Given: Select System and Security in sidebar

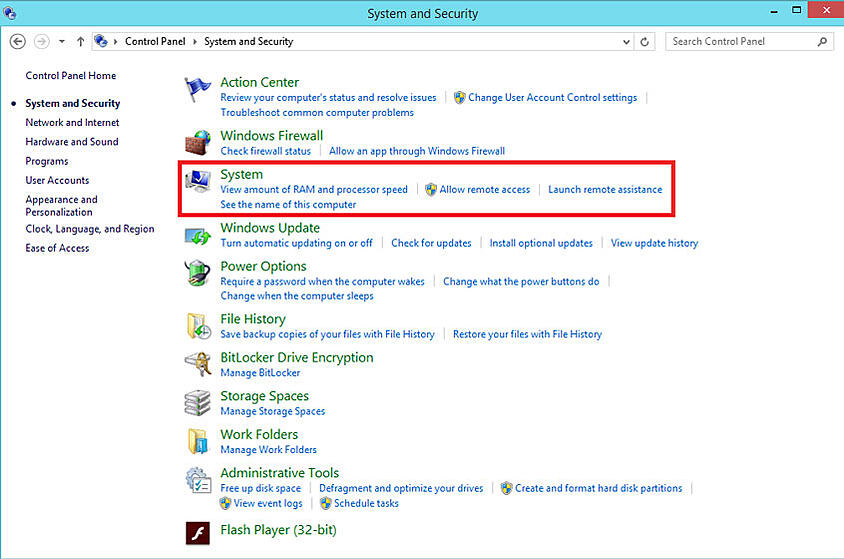Looking at the screenshot, I should point(73,103).
